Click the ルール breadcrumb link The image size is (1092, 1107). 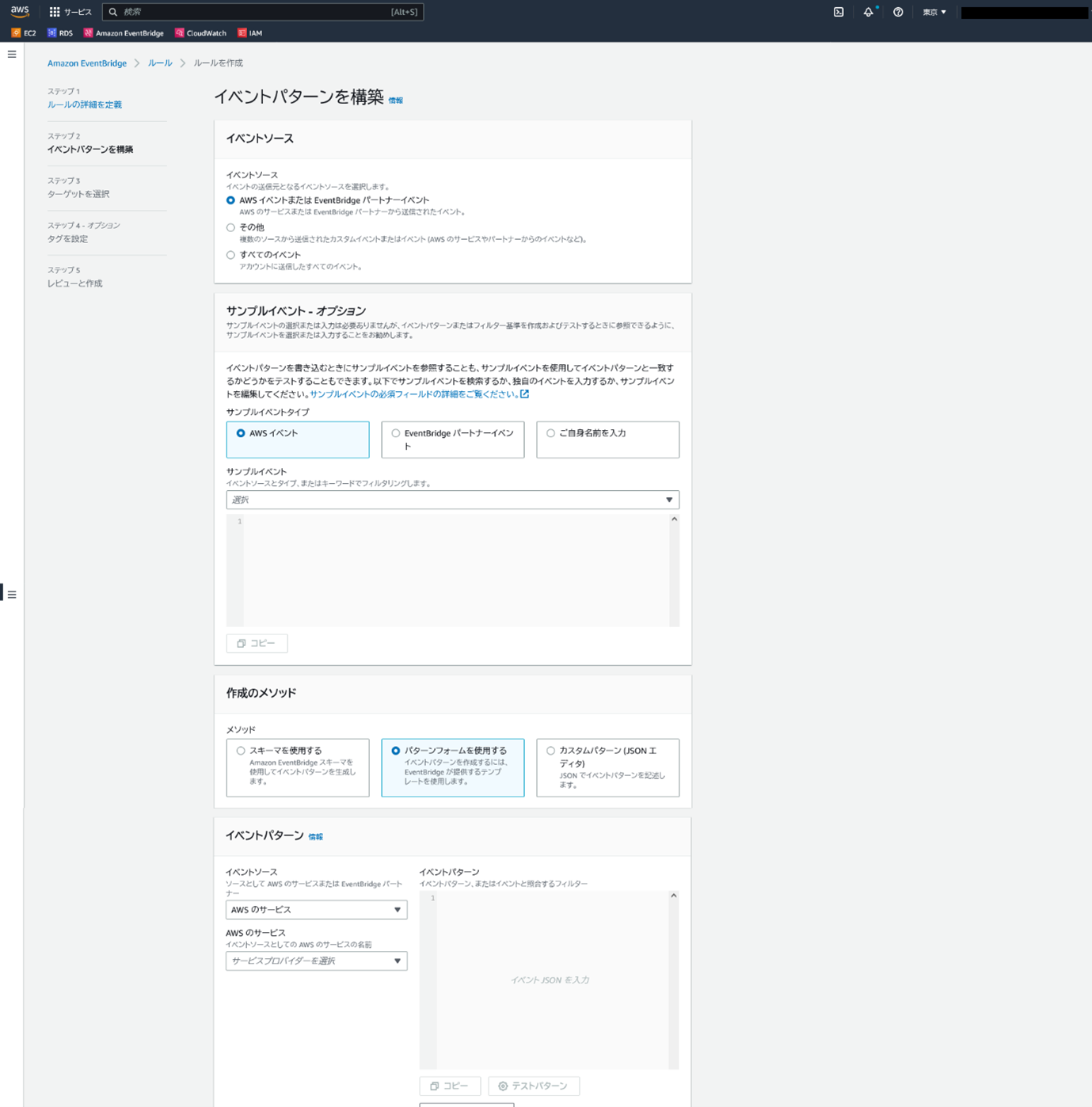160,63
